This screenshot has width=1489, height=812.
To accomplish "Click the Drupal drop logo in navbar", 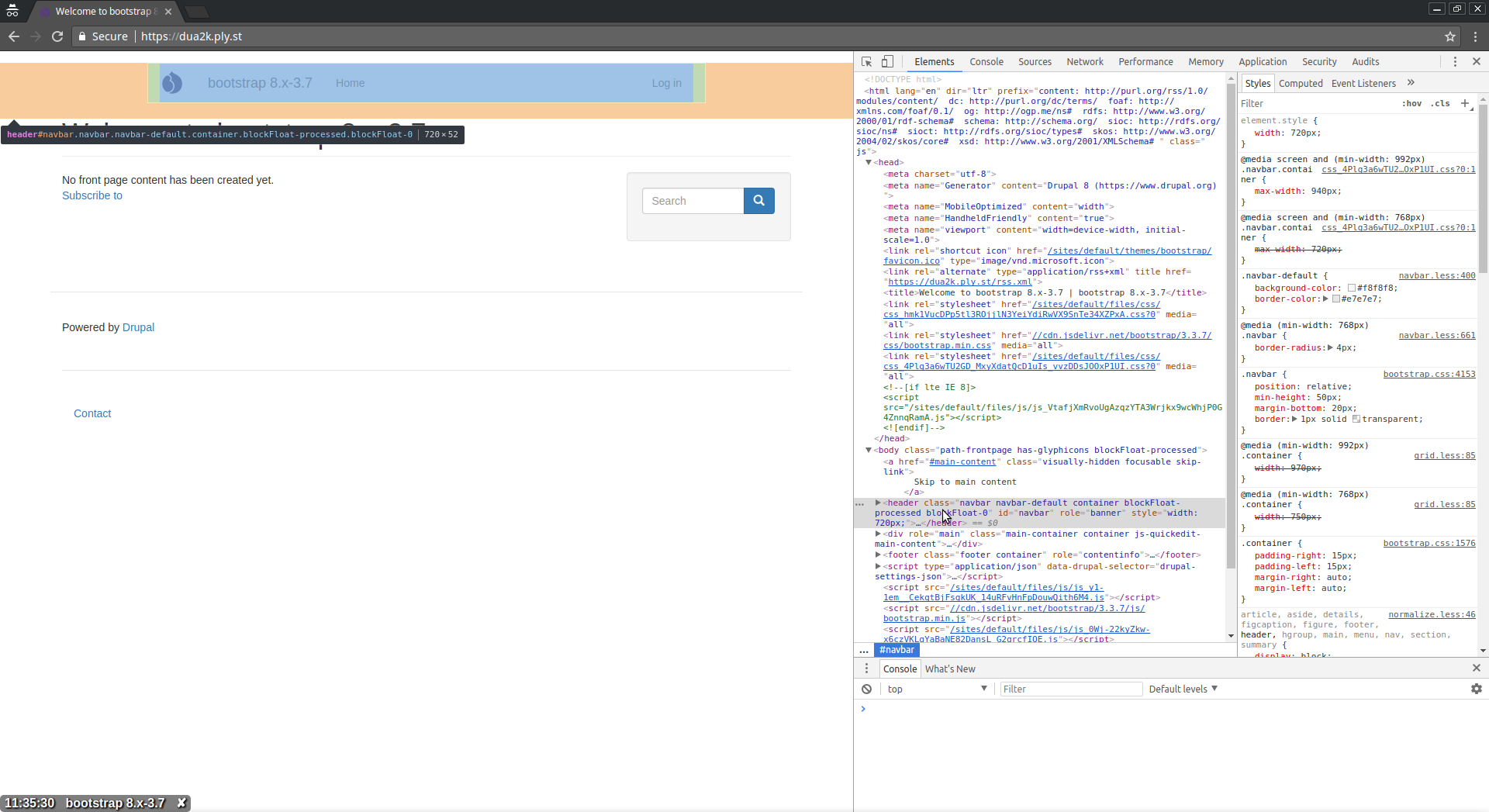I will coord(171,83).
